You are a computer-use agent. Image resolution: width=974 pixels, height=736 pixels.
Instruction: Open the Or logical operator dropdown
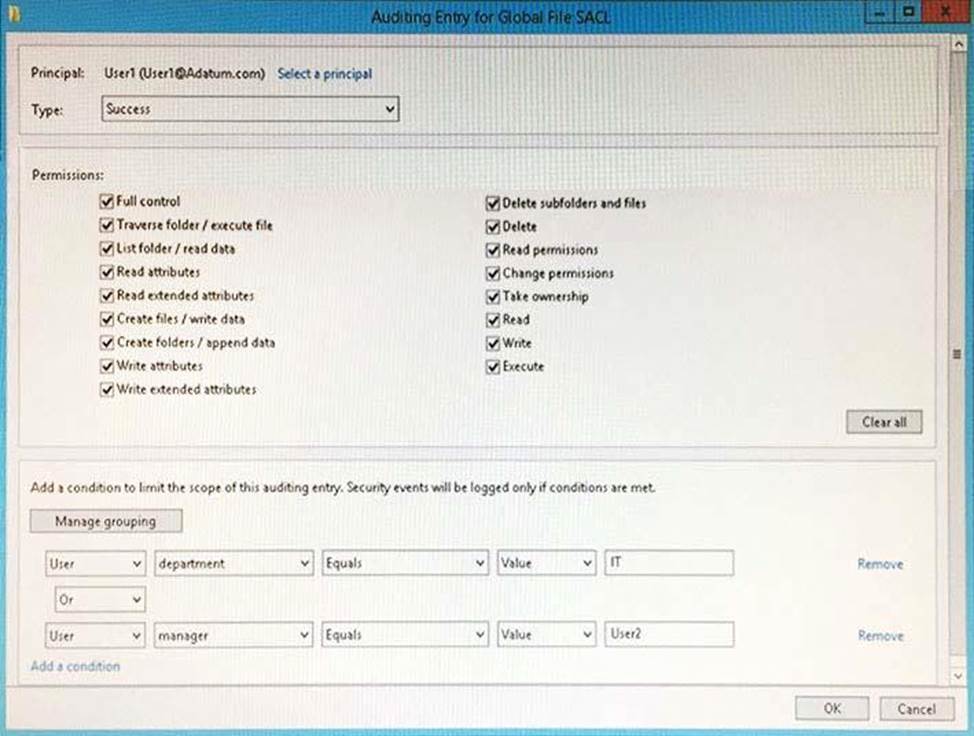99,600
